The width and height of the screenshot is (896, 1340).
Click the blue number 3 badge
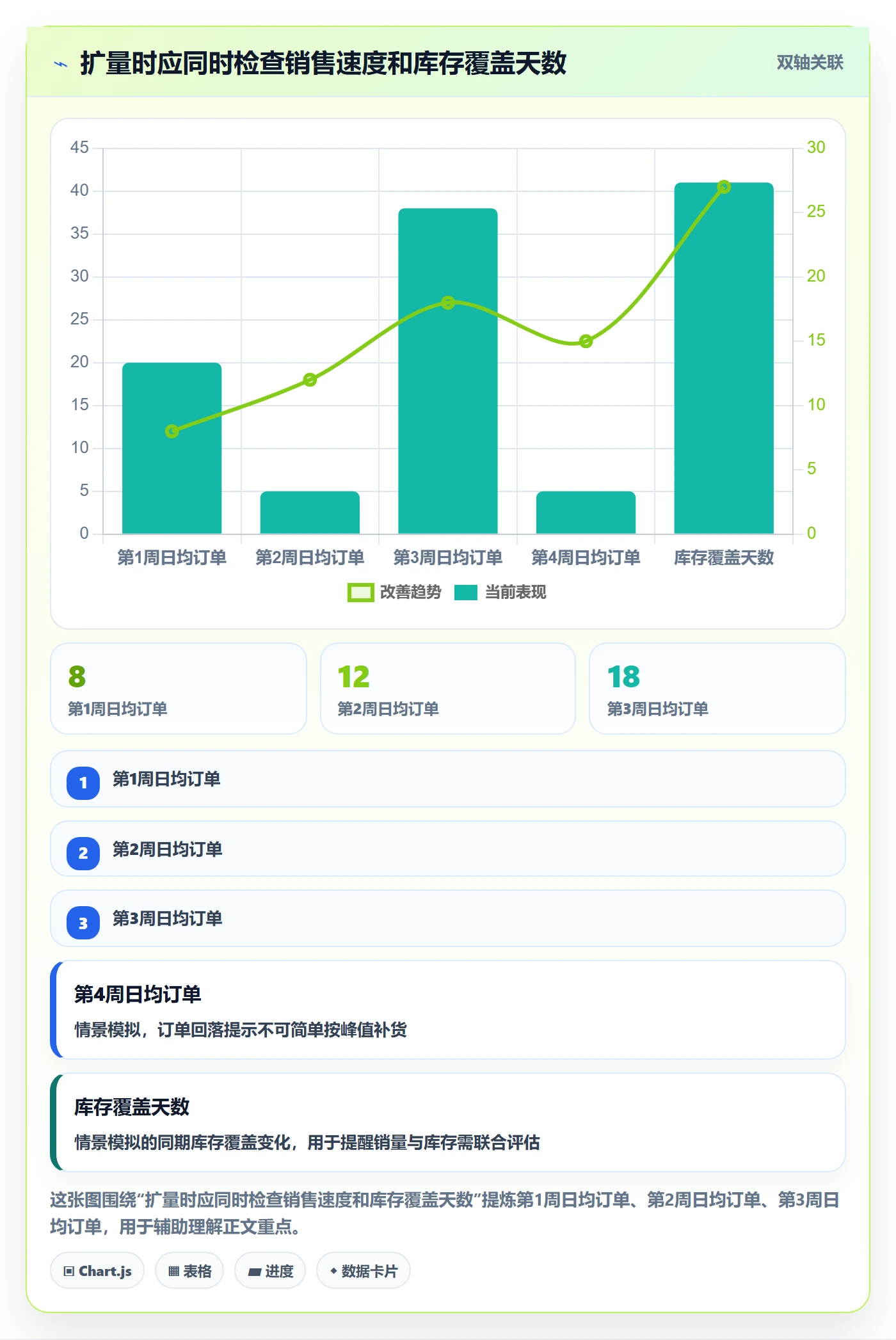83,923
